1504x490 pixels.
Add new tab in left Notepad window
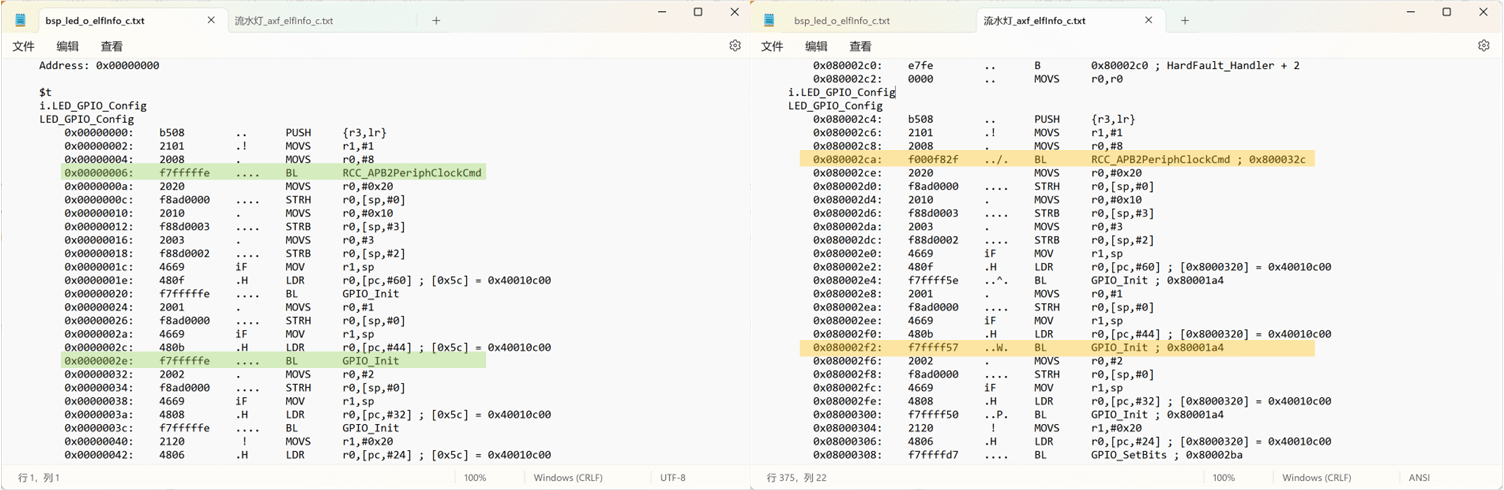pyautogui.click(x=436, y=20)
